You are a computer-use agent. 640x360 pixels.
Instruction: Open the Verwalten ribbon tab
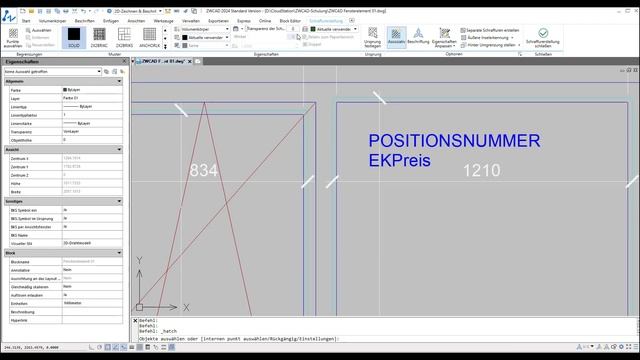tap(191, 20)
